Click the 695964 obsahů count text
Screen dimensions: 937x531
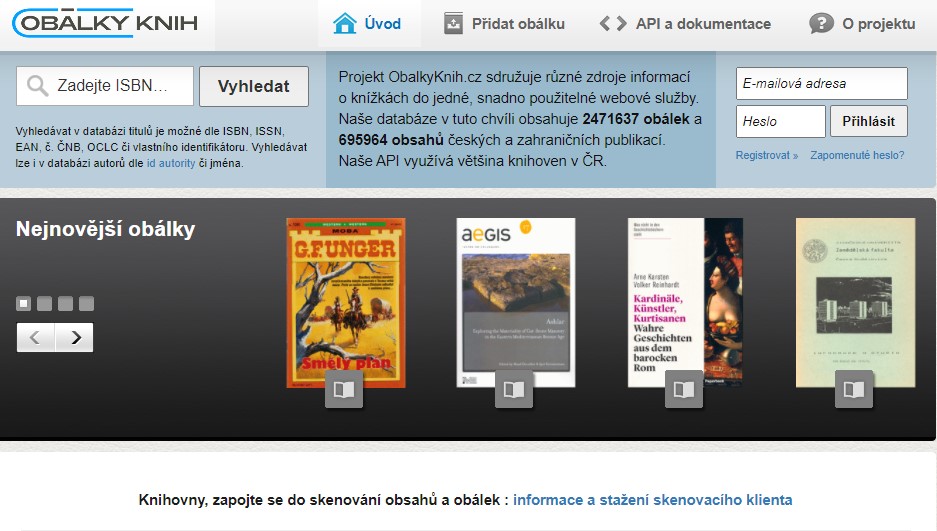coord(391,140)
